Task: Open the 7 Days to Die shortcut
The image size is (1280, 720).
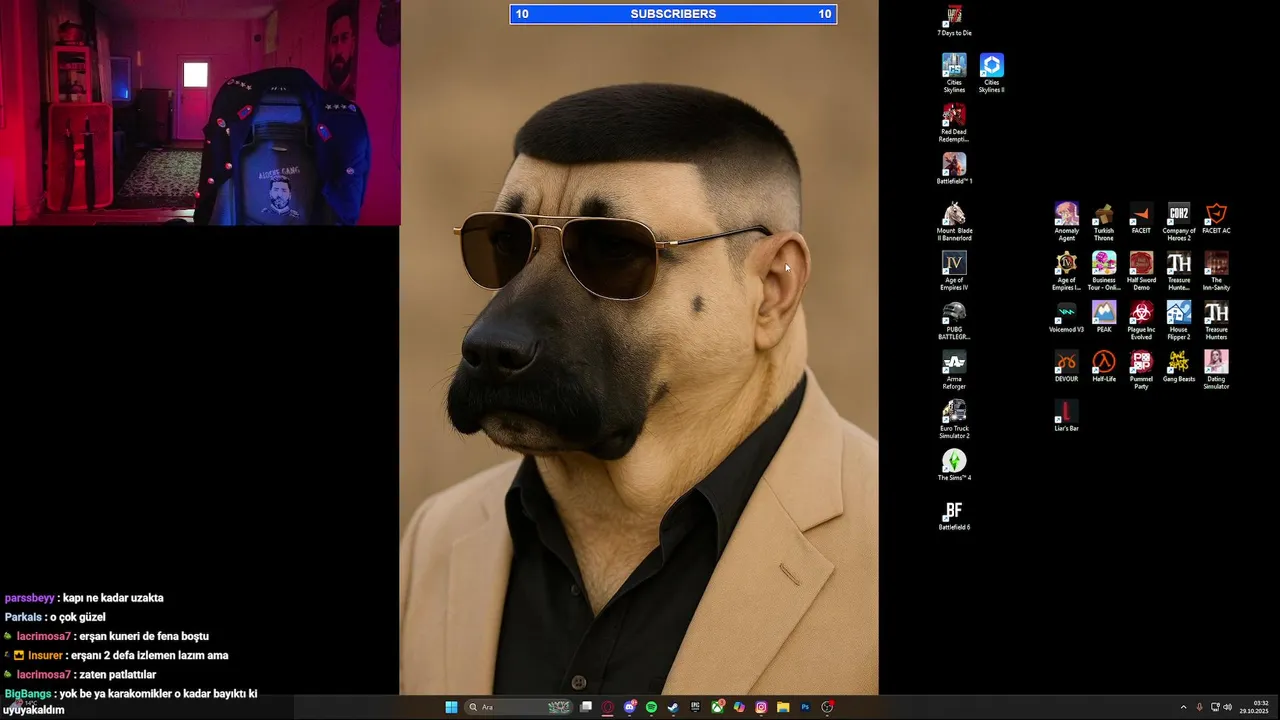Action: pos(954,19)
